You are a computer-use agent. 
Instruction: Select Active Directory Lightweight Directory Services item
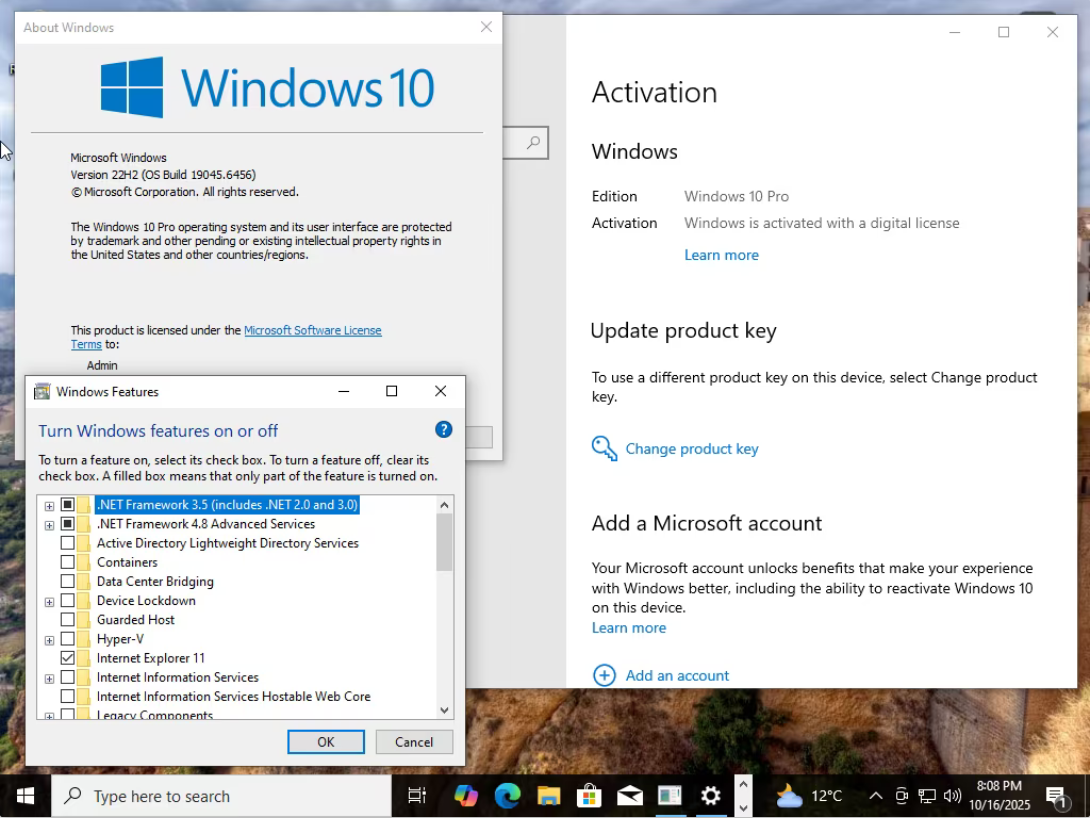point(227,543)
